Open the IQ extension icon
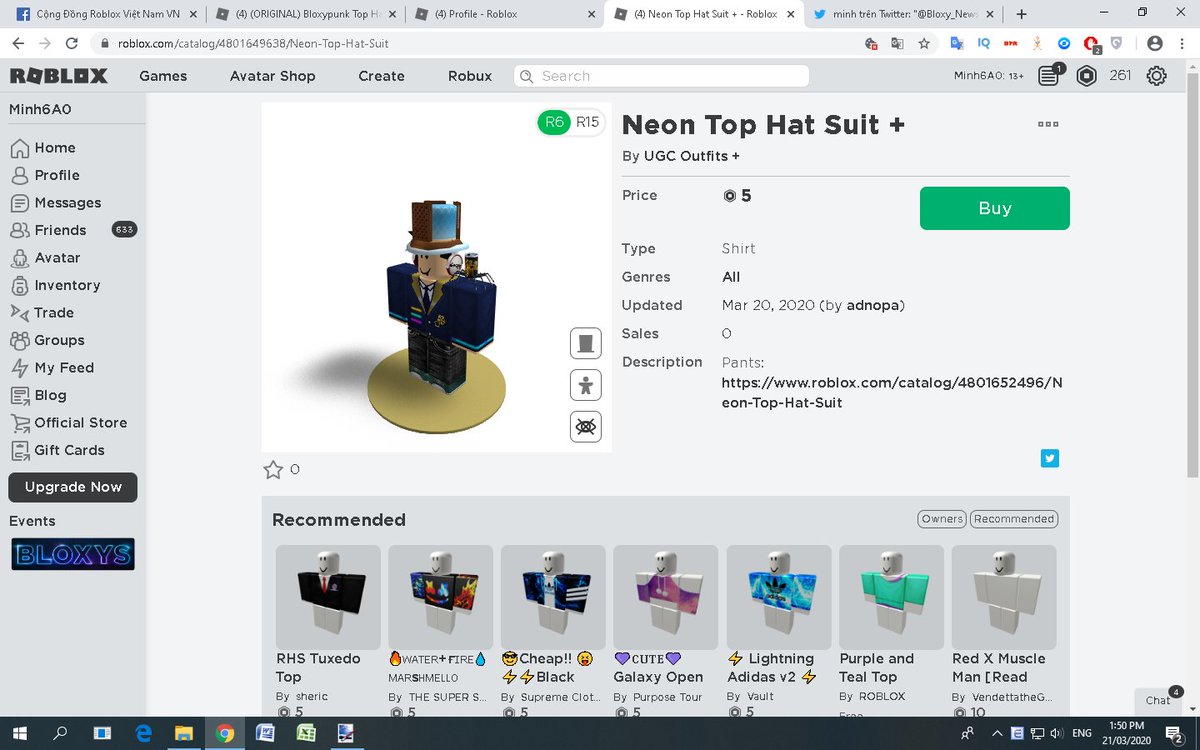The width and height of the screenshot is (1200, 750). pos(984,44)
